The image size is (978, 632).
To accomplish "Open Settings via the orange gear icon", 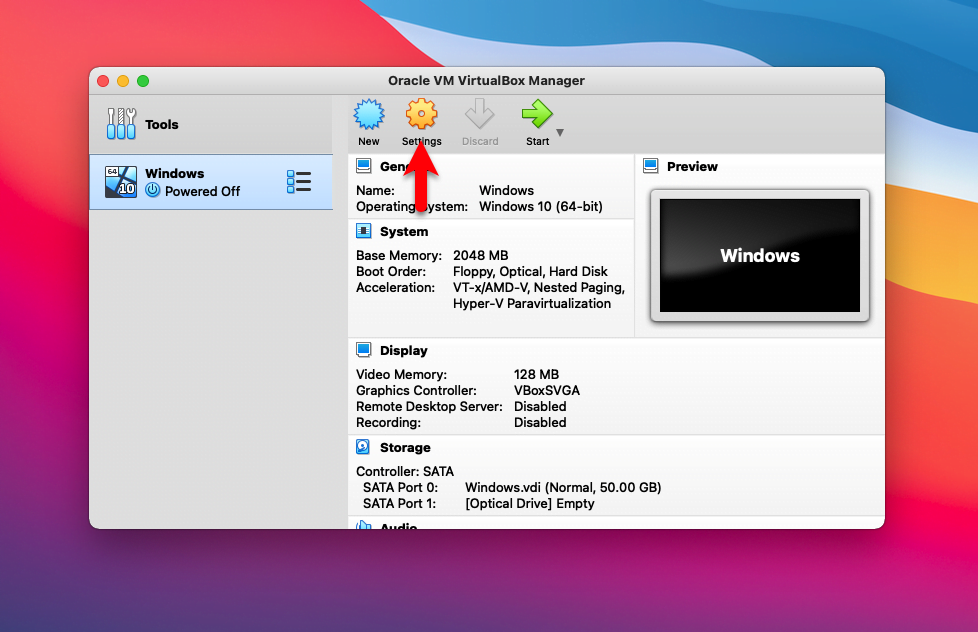I will pyautogui.click(x=422, y=114).
